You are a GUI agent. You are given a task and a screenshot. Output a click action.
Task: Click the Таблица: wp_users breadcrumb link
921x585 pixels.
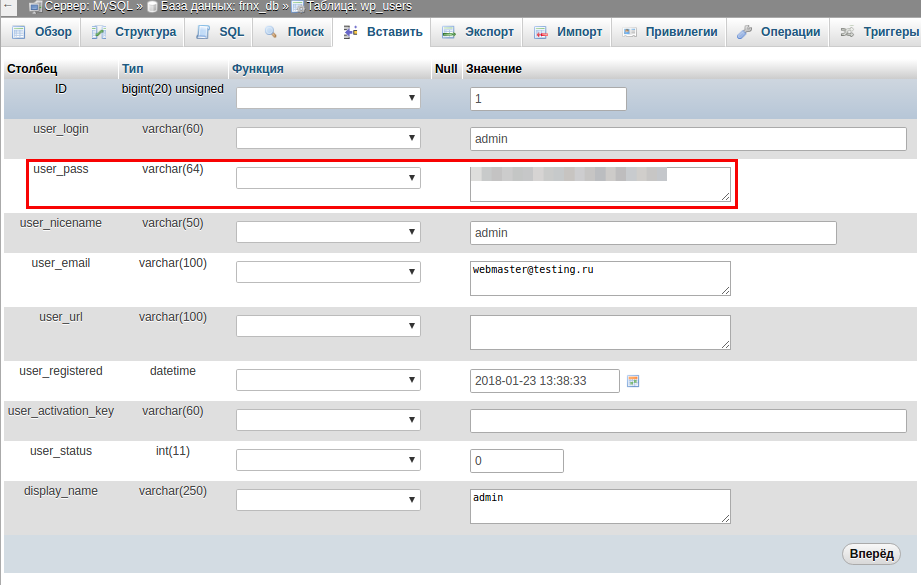[x=359, y=6]
